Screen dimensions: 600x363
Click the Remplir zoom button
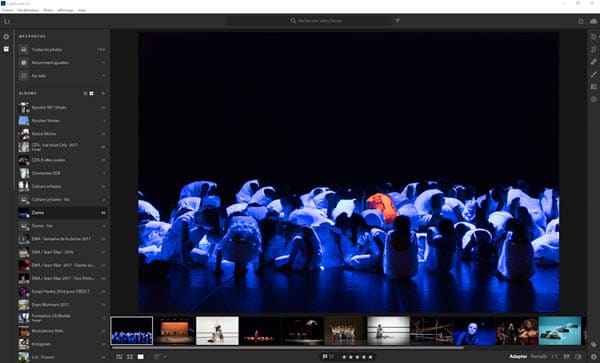click(539, 356)
